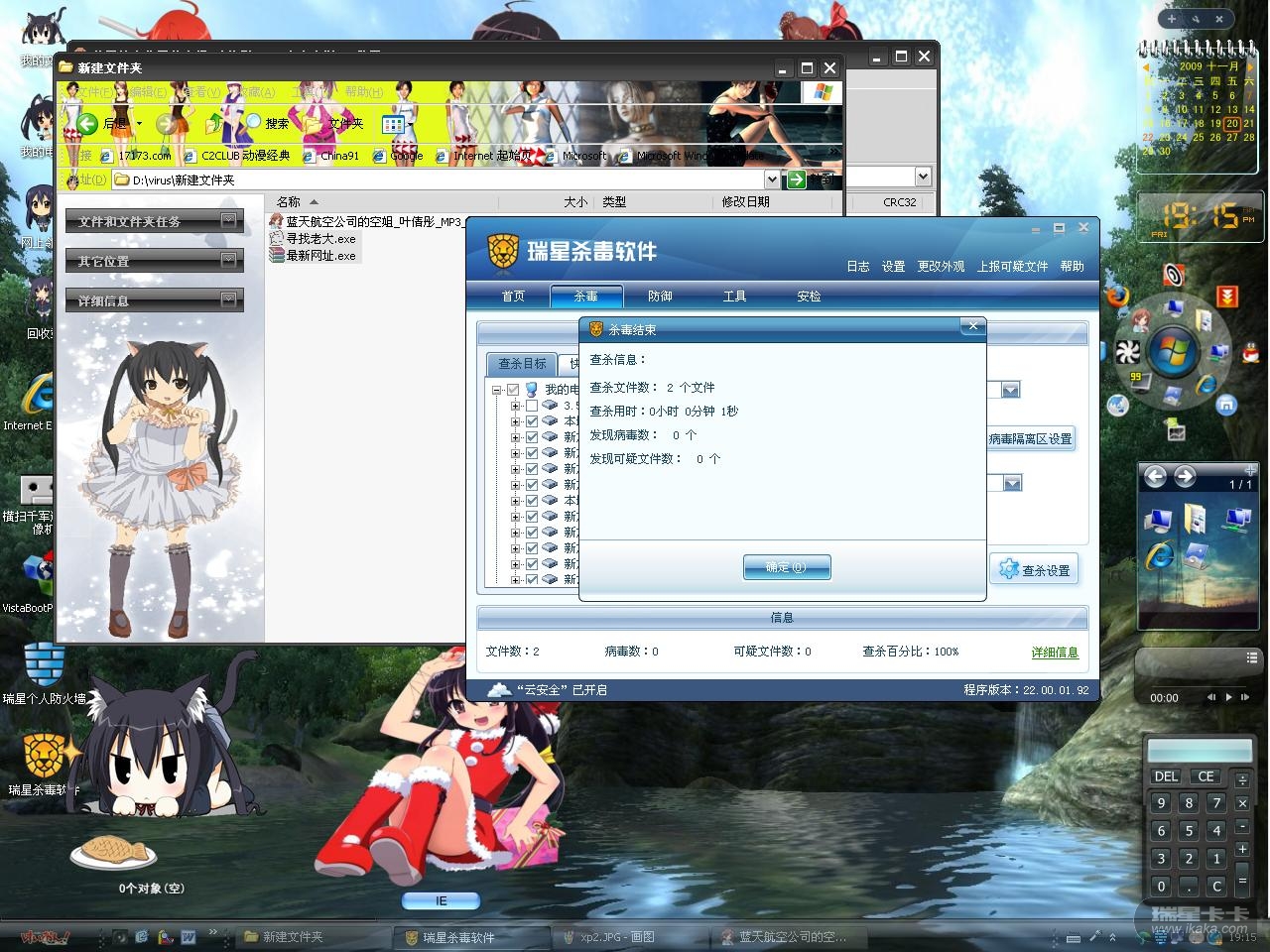The image size is (1270, 952).
Task: Confirm scan results with 确定 button
Action: pos(787,567)
